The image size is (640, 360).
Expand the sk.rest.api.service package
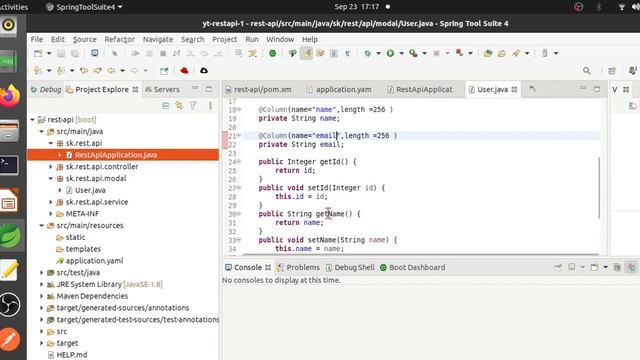[x=51, y=202]
